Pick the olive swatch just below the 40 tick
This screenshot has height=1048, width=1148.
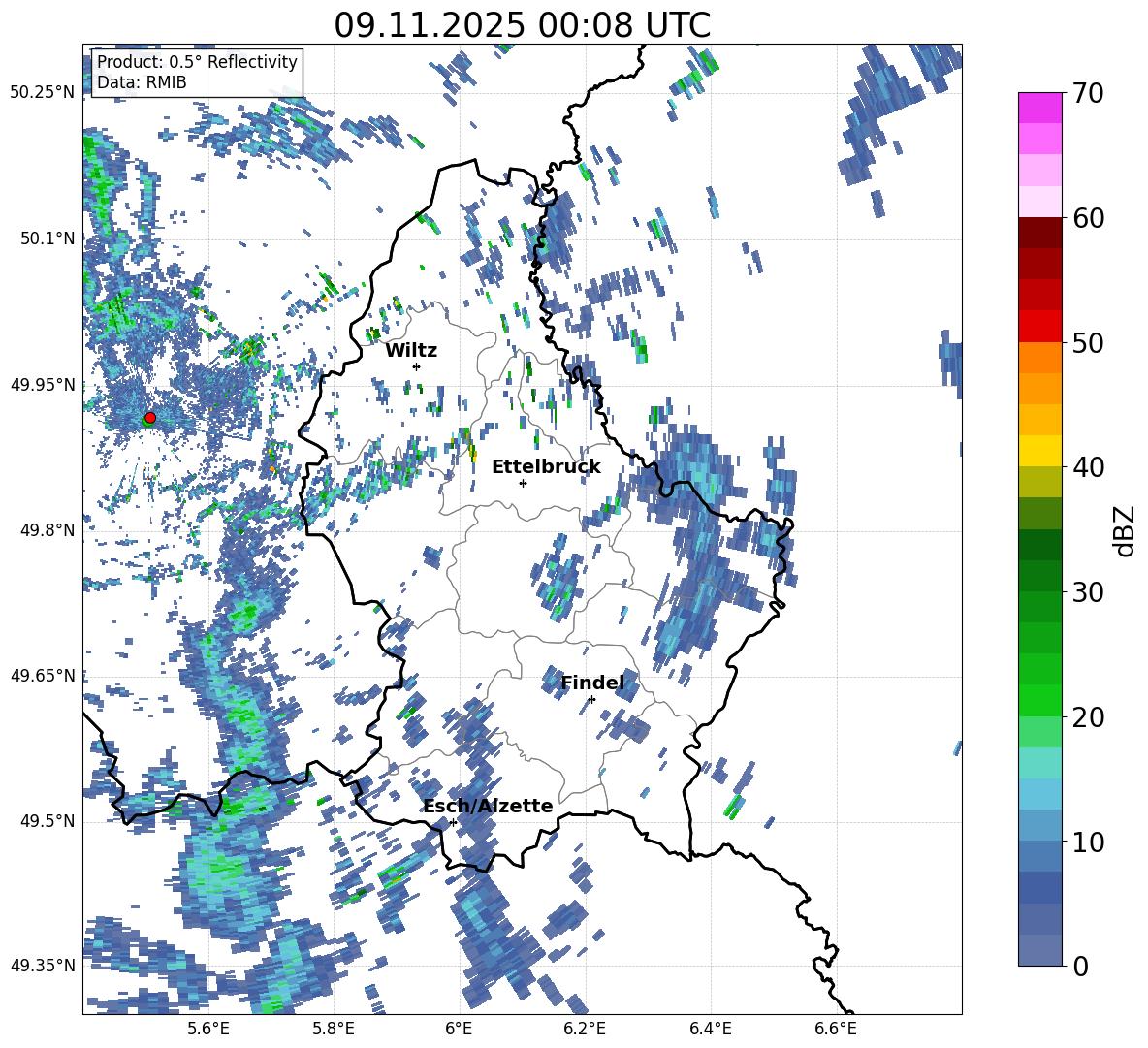tap(1039, 482)
